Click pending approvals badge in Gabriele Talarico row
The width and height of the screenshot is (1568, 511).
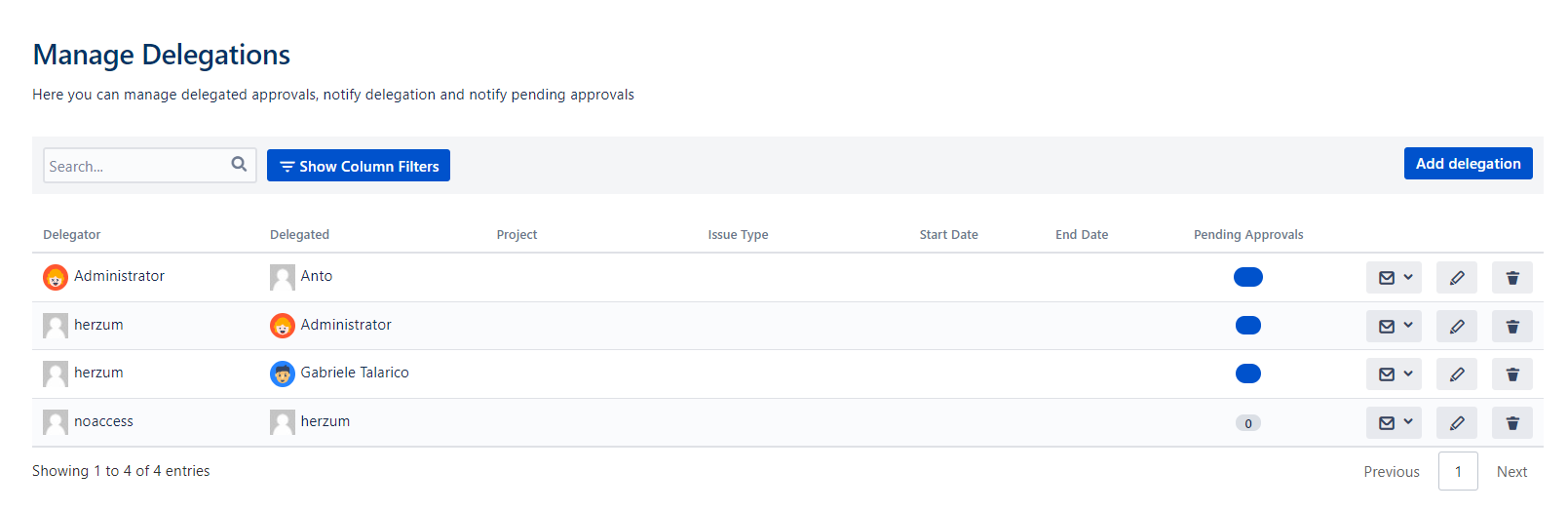pos(1247,373)
